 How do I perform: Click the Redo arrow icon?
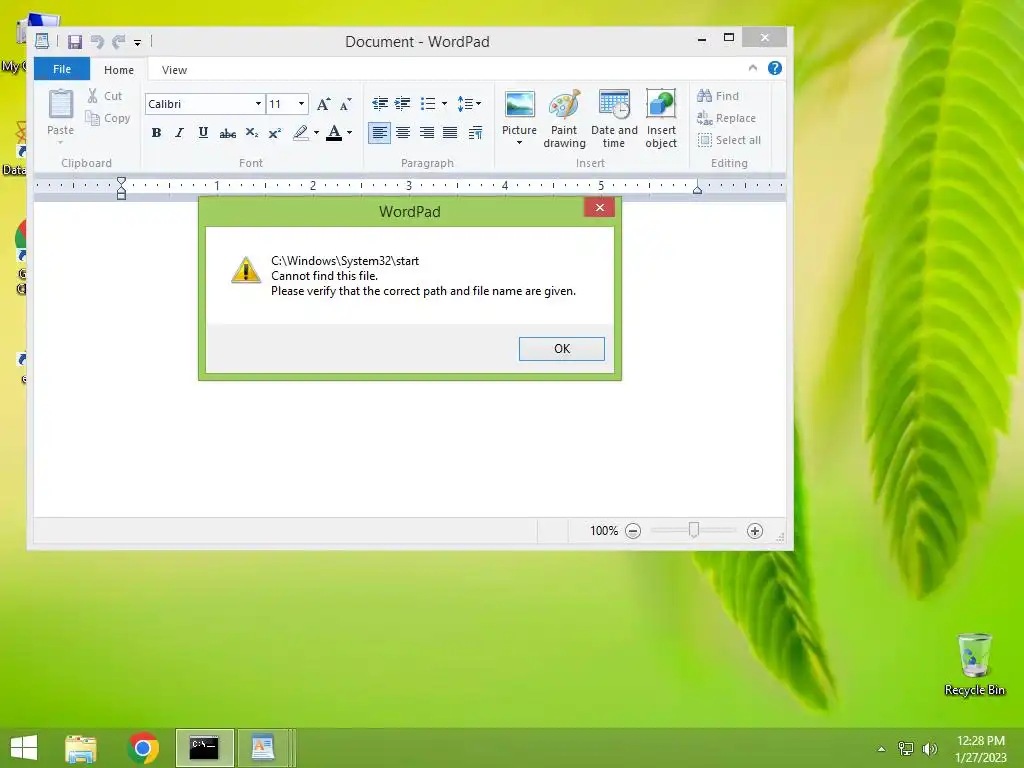tap(118, 42)
